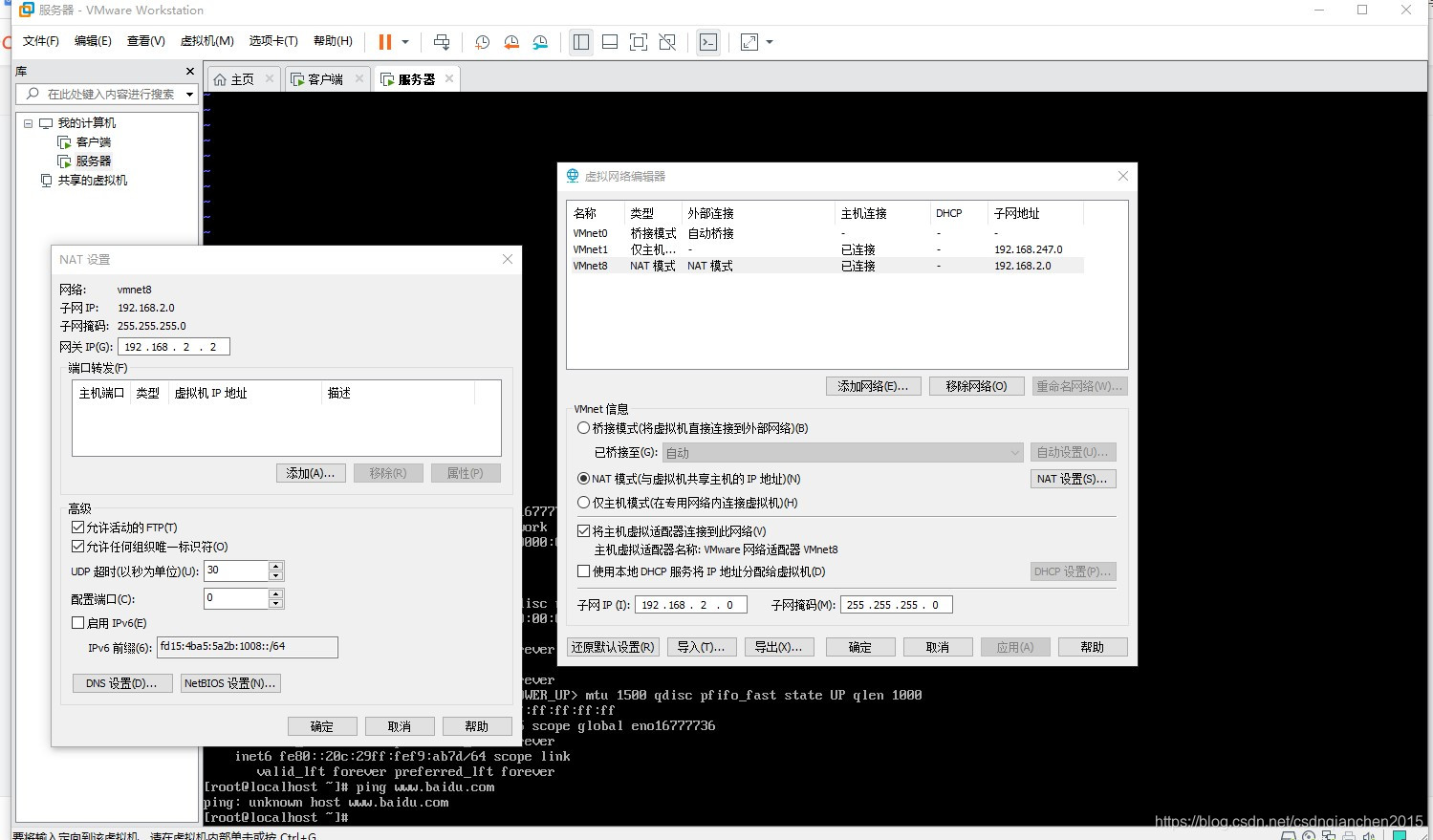Toggle 允许活动的 FTP checkbox
1433x840 pixels.
(78, 528)
